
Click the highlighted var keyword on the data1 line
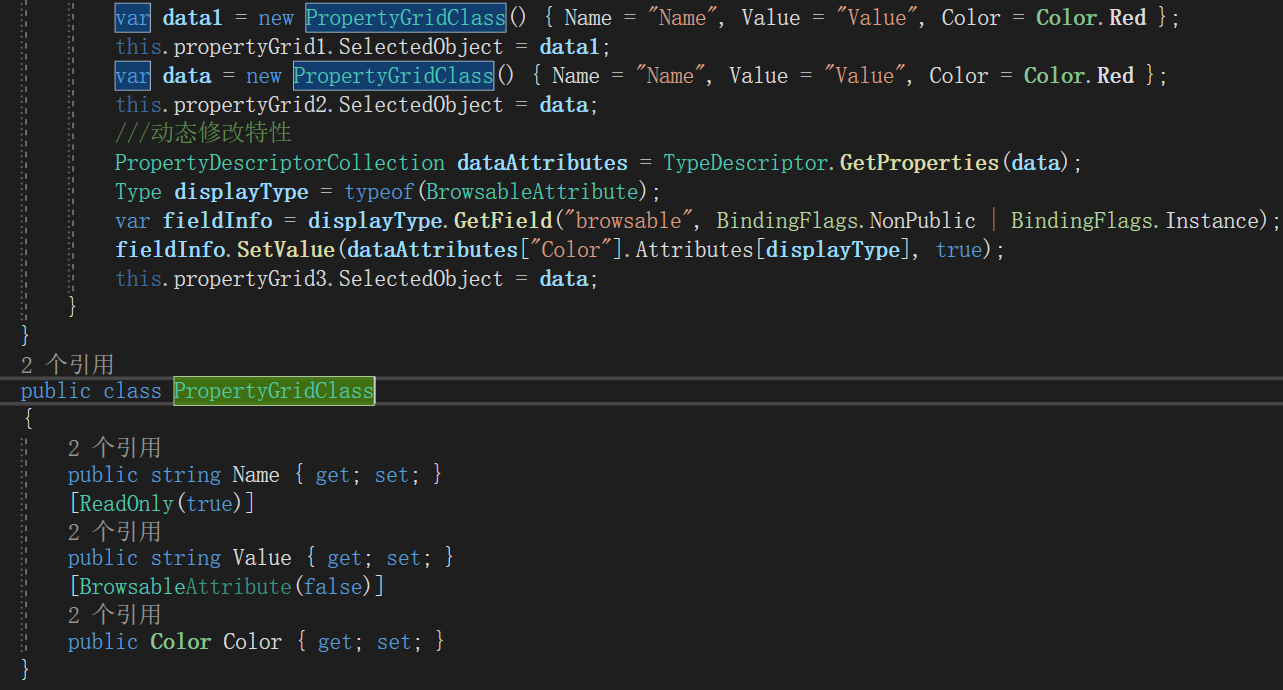coord(134,17)
